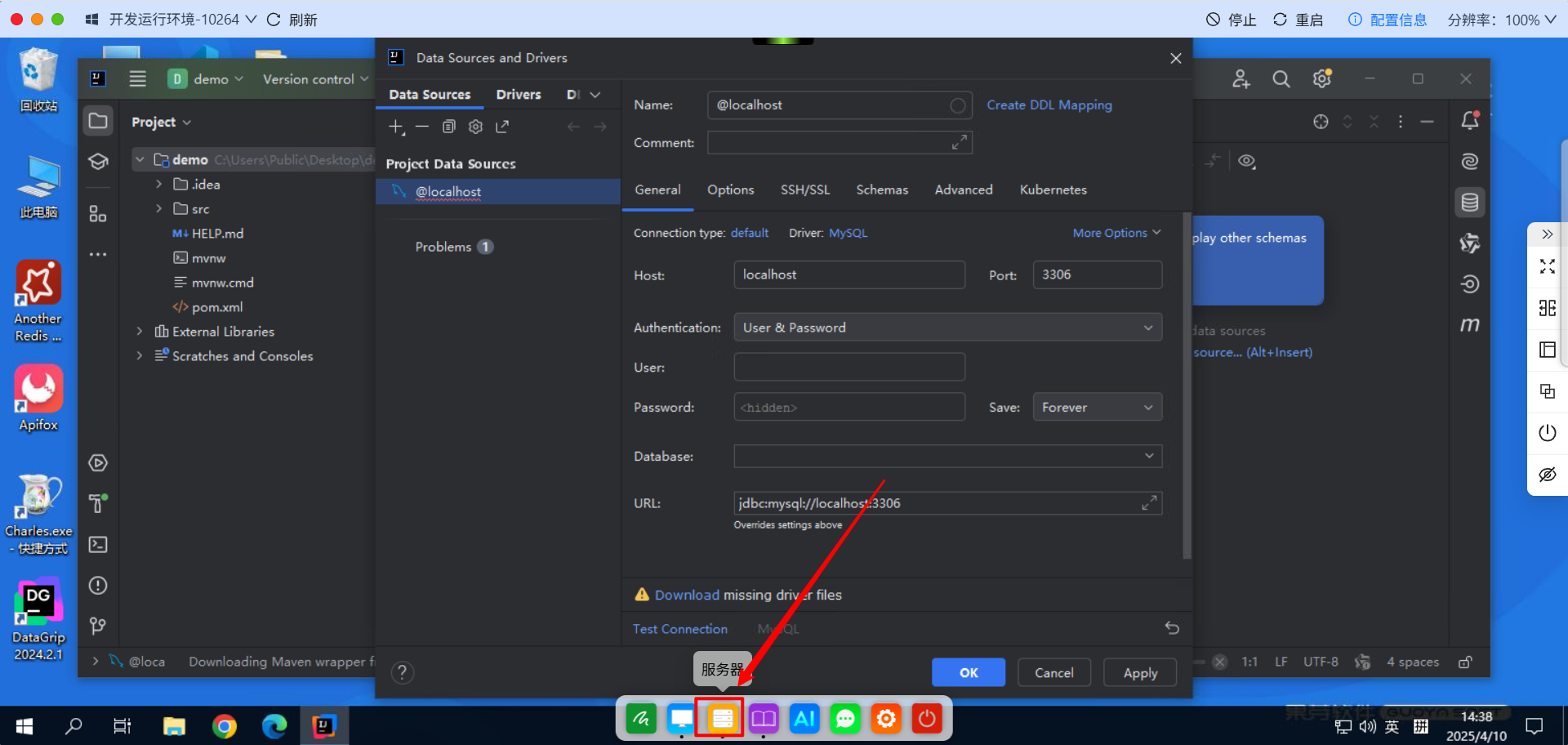Open the IDE main hamburger menu
Screen dimensions: 1568x745
coord(137,79)
